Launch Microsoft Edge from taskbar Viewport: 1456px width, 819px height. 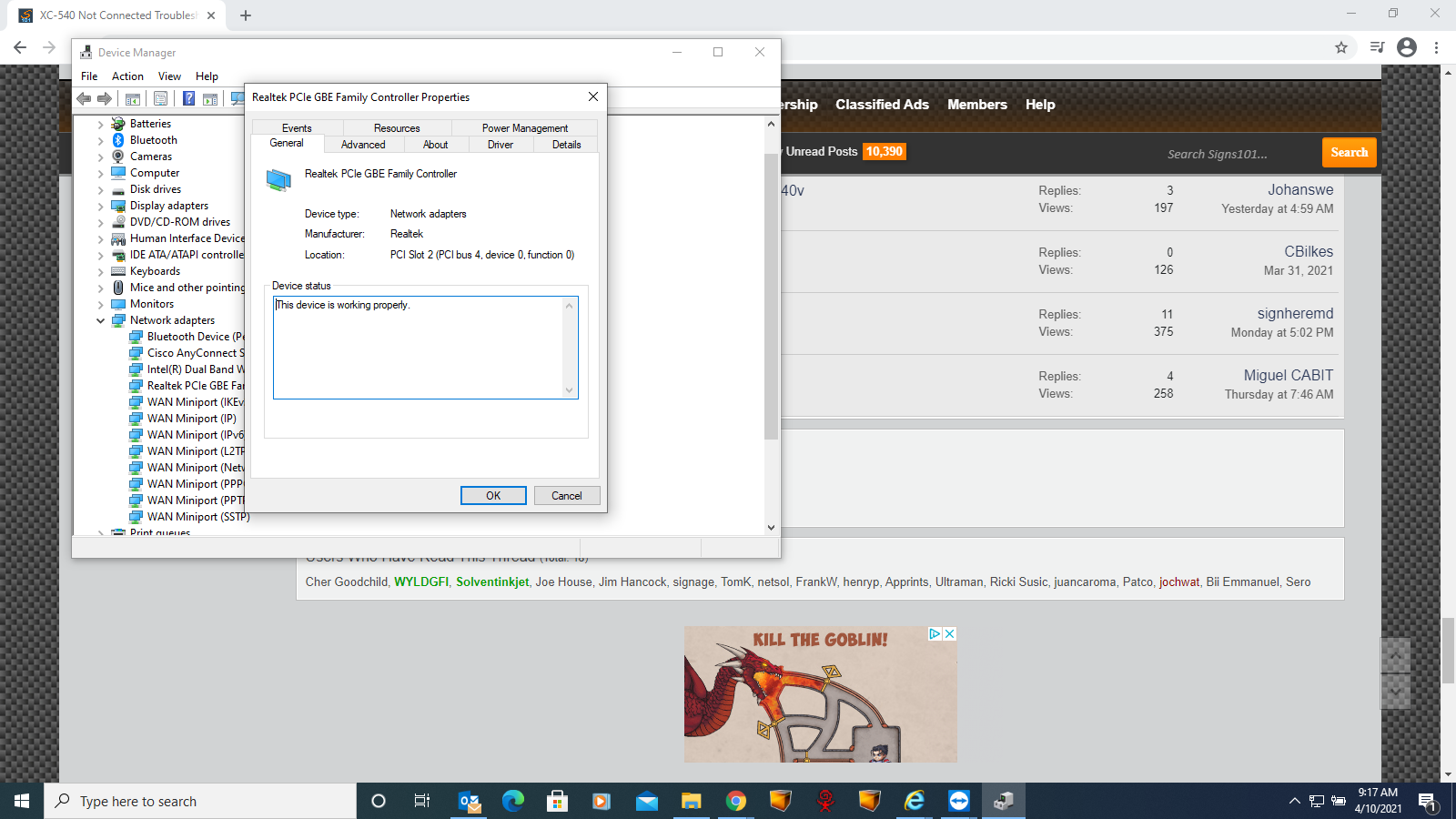pos(513,801)
